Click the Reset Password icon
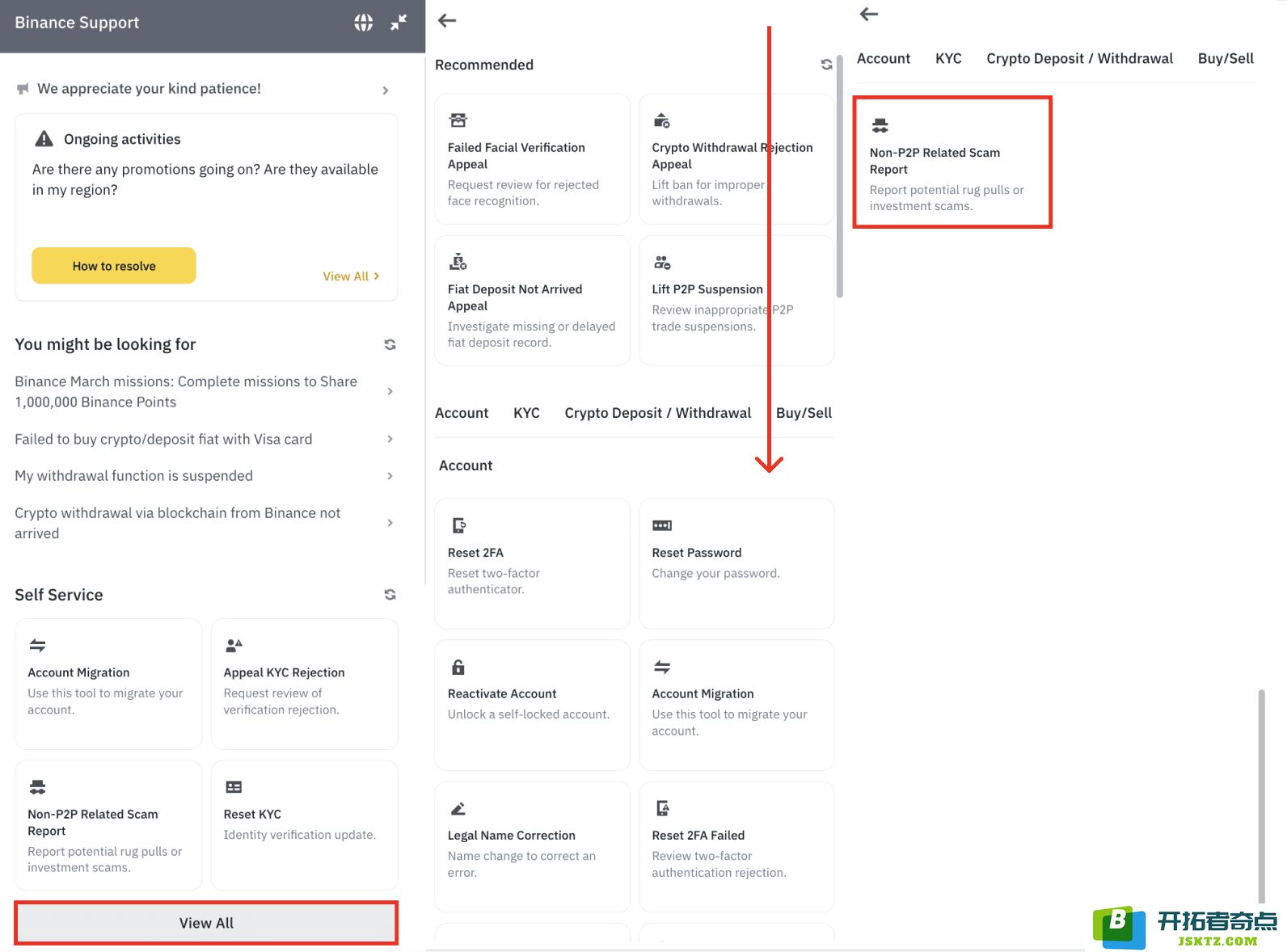 pos(661,525)
